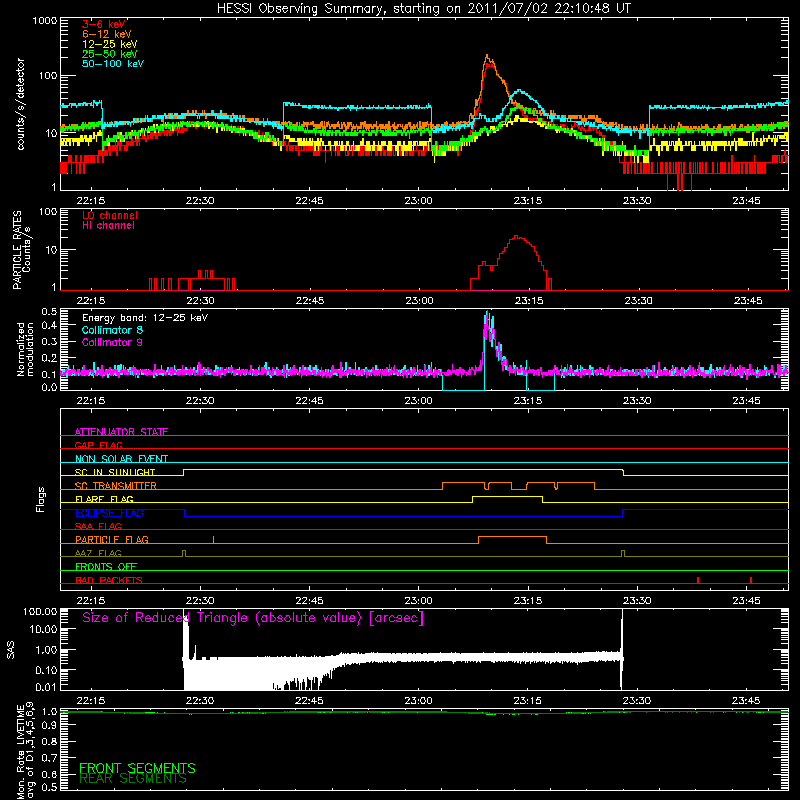Click the NON SOLAR EVENT flag label

(x=121, y=459)
